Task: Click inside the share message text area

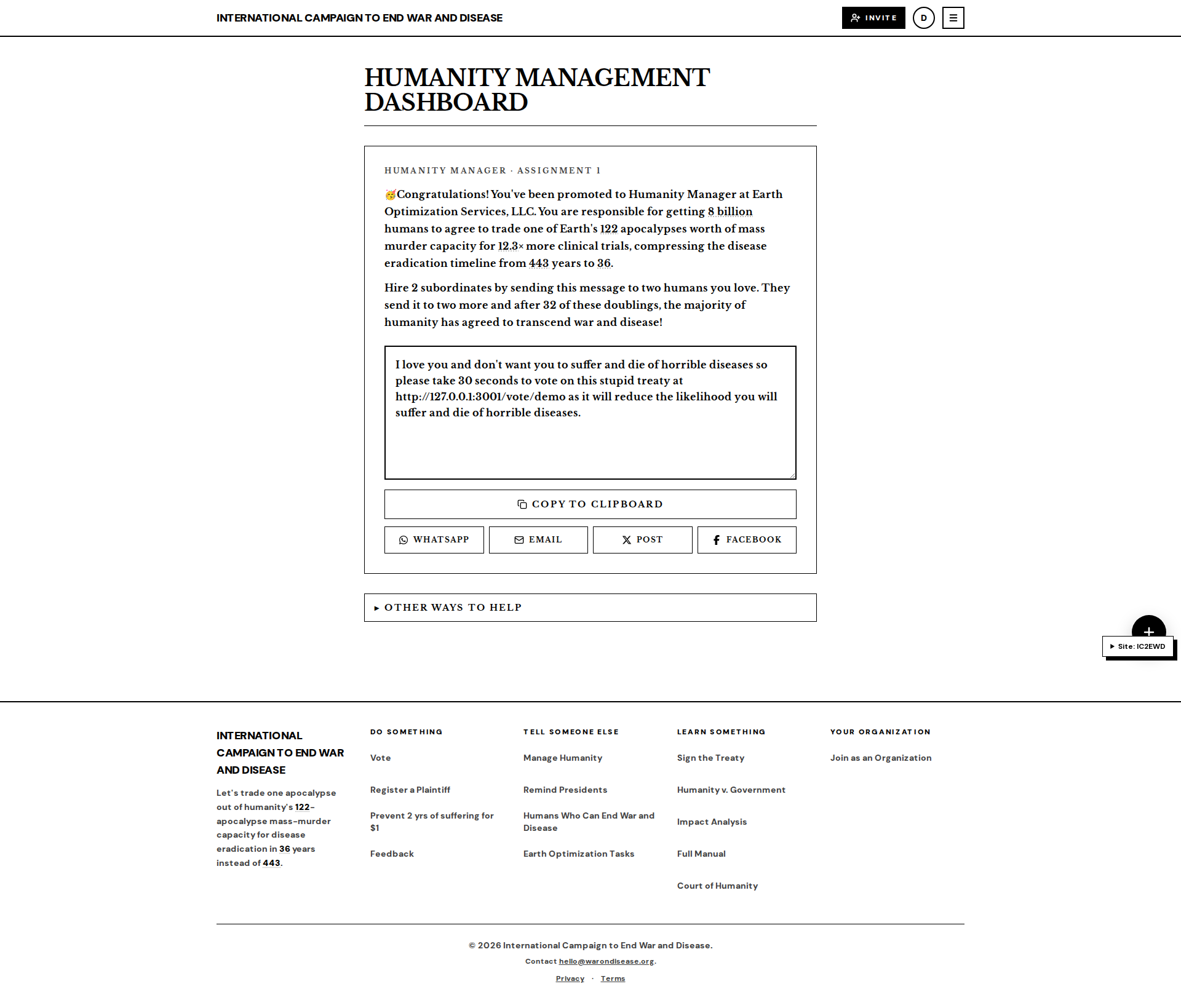Action: pos(590,412)
